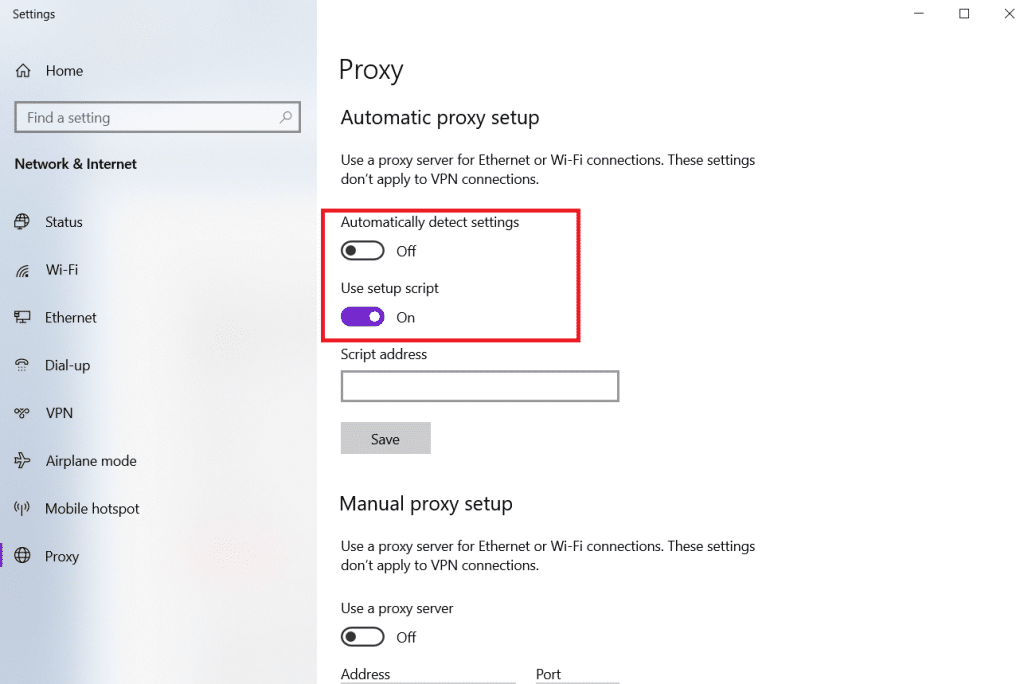
Task: Click the Port label
Action: (548, 674)
